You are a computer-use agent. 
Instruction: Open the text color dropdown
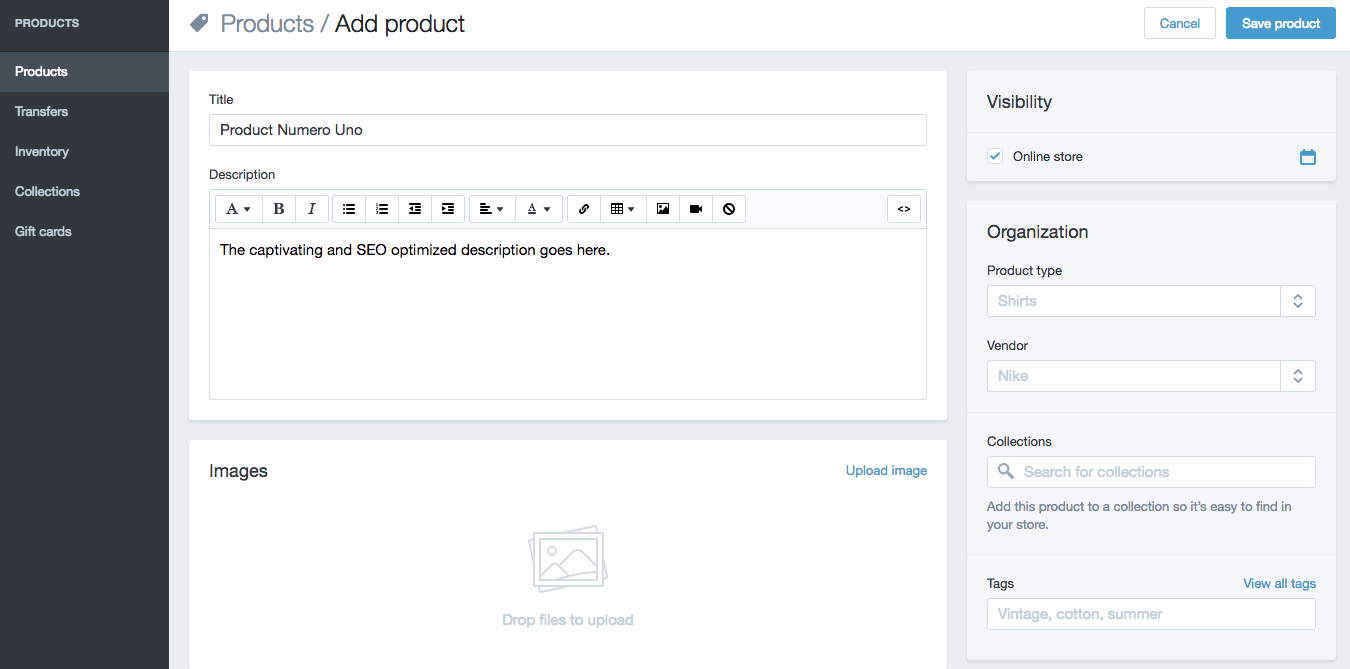[539, 209]
